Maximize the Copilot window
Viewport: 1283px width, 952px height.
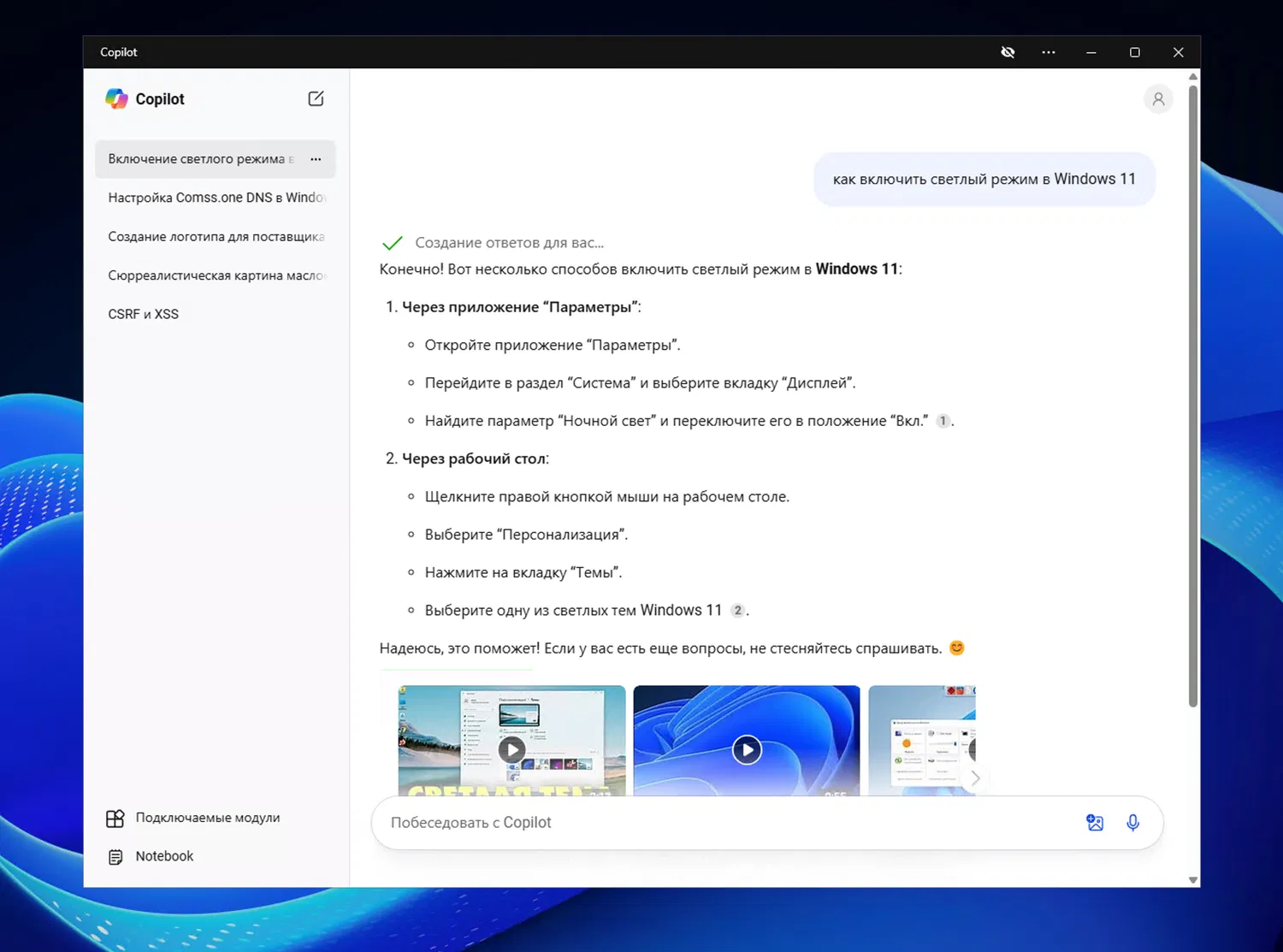coord(1135,52)
